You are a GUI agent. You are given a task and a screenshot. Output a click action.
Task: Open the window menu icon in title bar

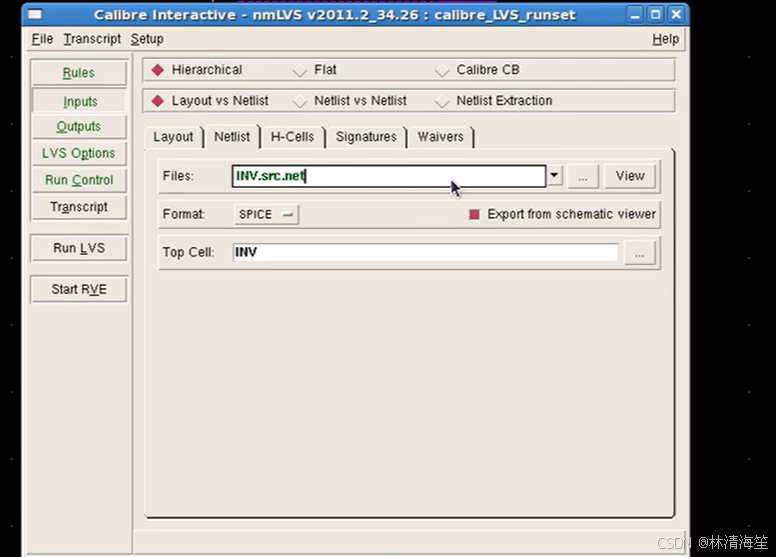tap(35, 14)
